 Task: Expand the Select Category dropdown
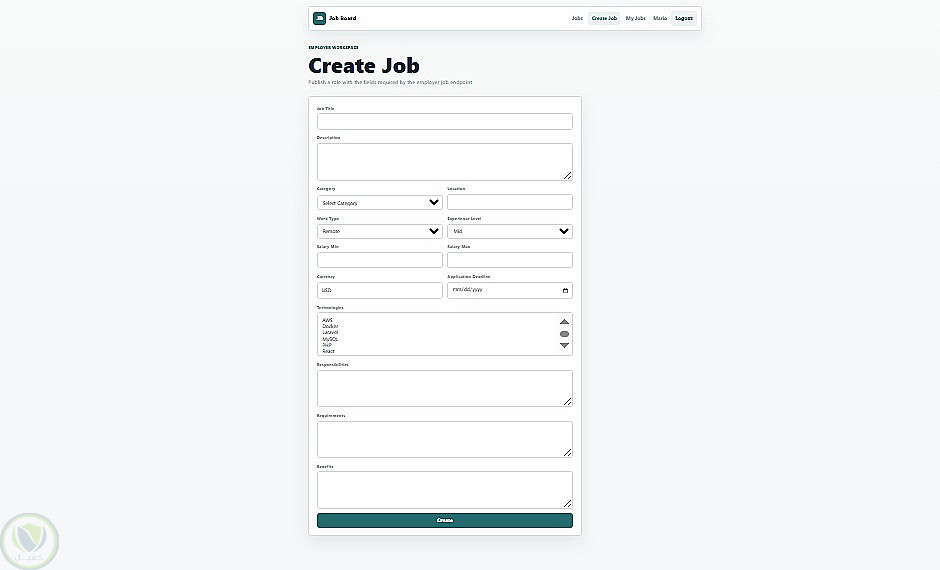[x=379, y=203]
